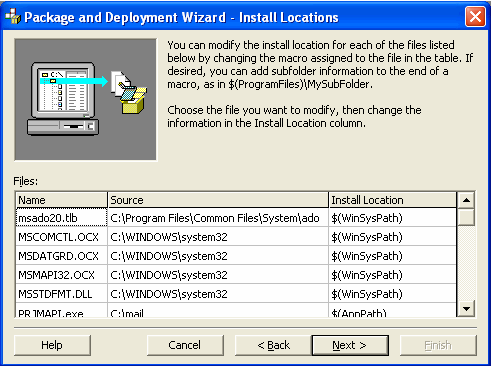Close the Install Locations wizard window
The height and width of the screenshot is (366, 491).
click(x=475, y=17)
